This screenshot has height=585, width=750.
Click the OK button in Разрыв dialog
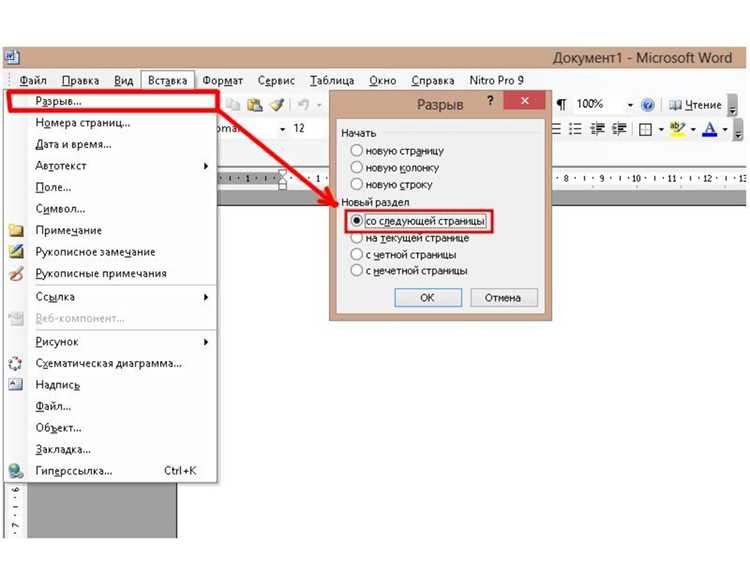pyautogui.click(x=428, y=298)
